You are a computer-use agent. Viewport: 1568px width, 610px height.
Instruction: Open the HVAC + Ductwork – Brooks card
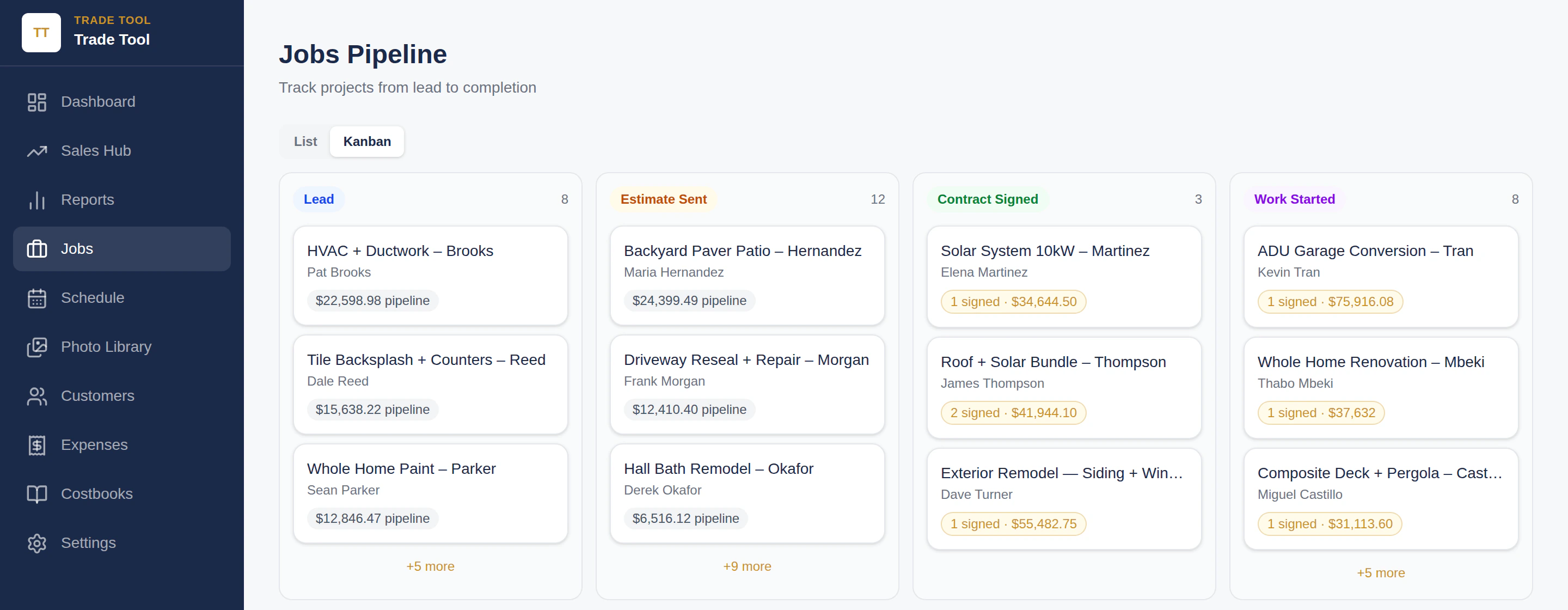430,276
